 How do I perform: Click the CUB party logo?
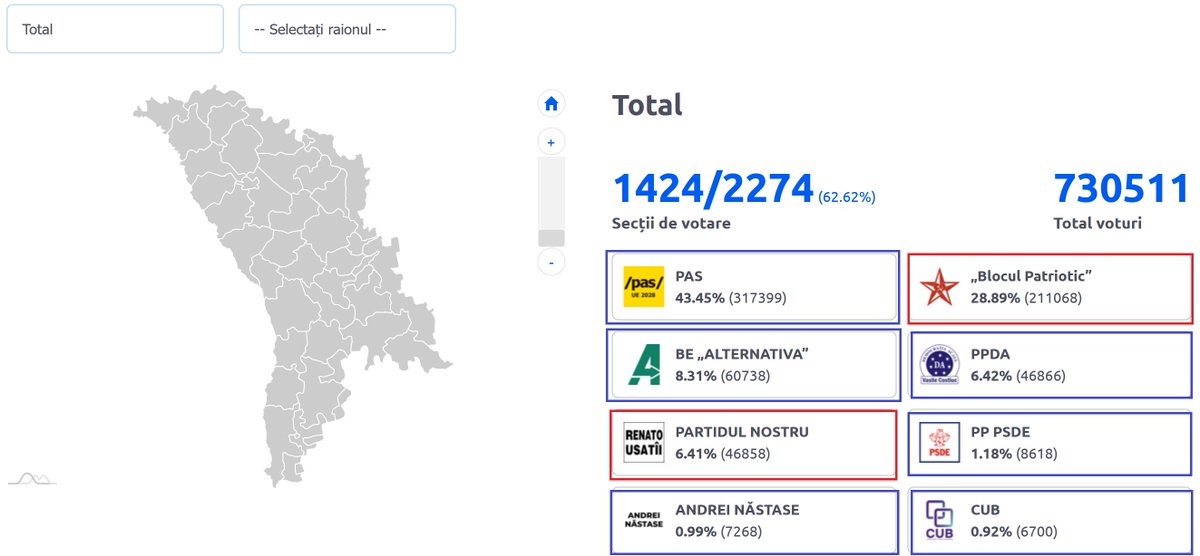pos(939,520)
